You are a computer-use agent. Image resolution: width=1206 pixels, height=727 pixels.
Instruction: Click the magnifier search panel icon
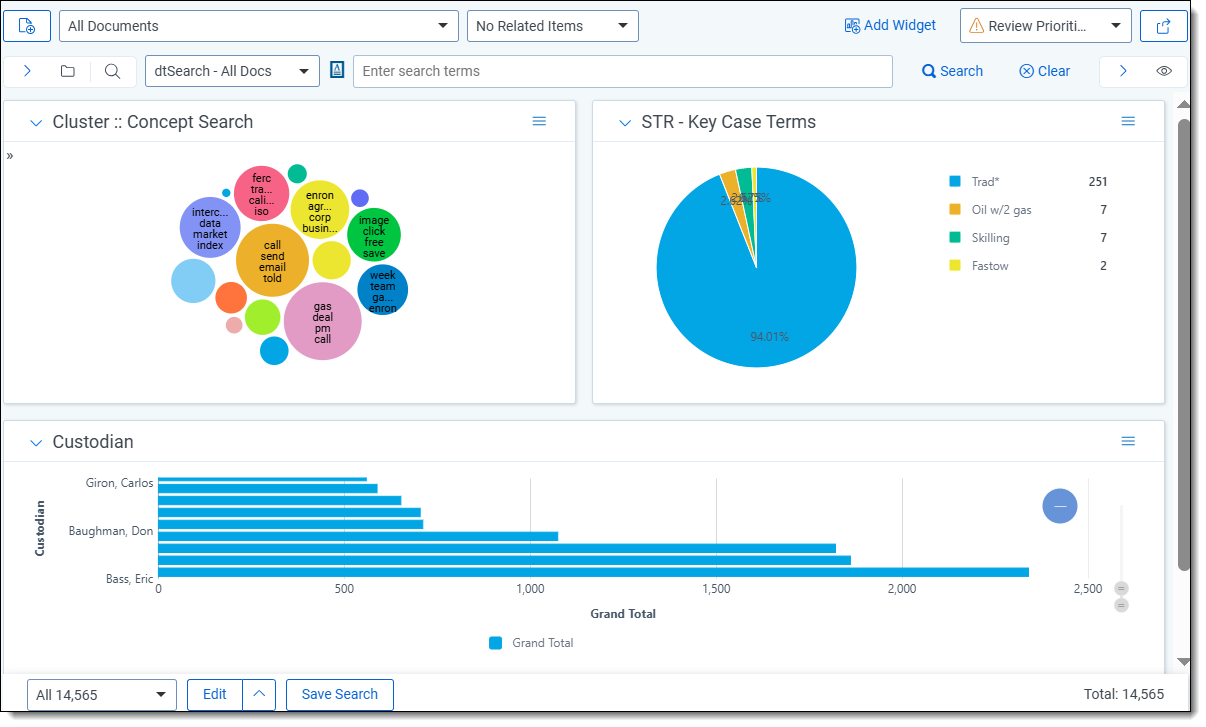click(113, 71)
